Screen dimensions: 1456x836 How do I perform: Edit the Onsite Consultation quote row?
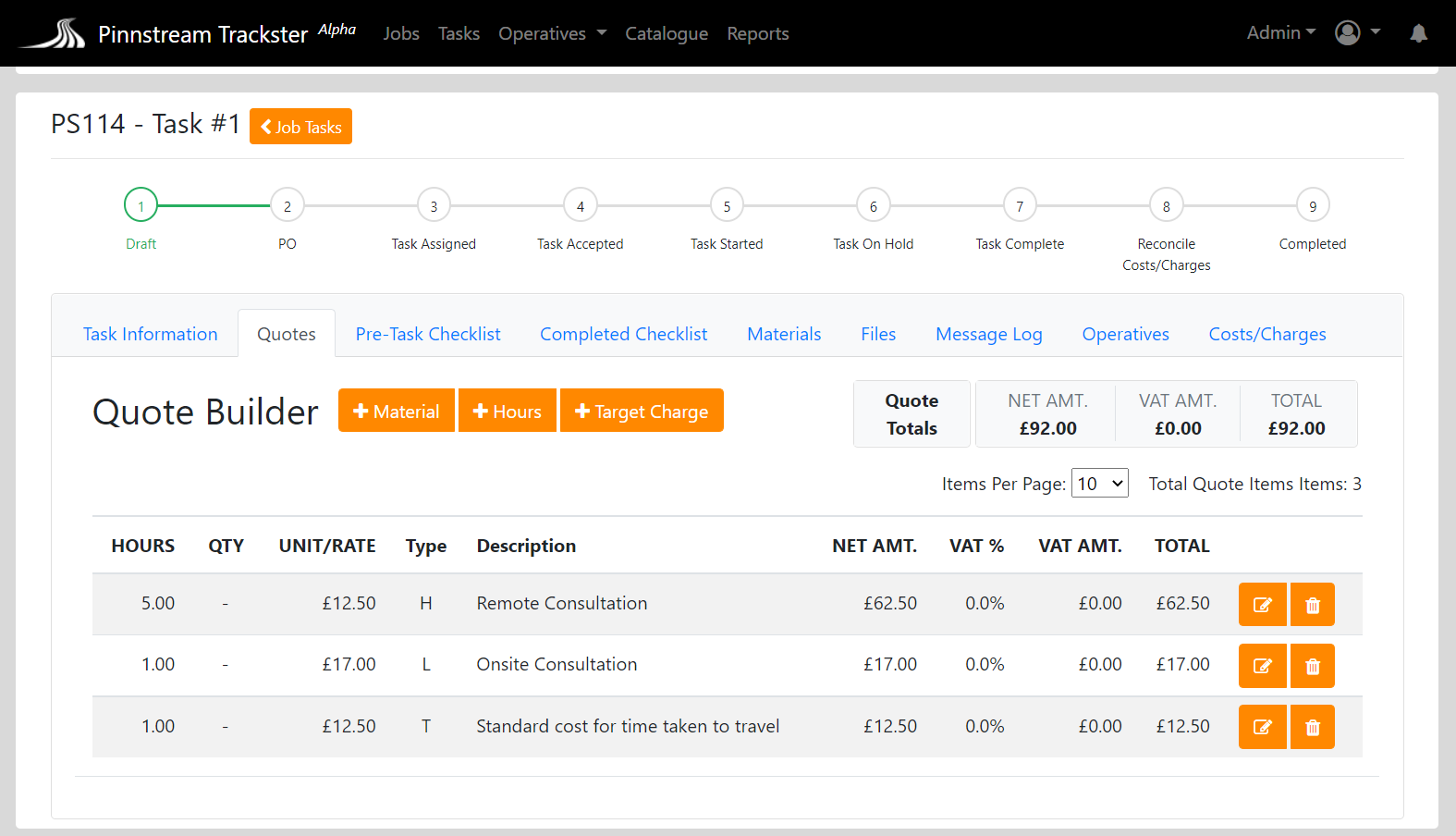tap(1262, 666)
